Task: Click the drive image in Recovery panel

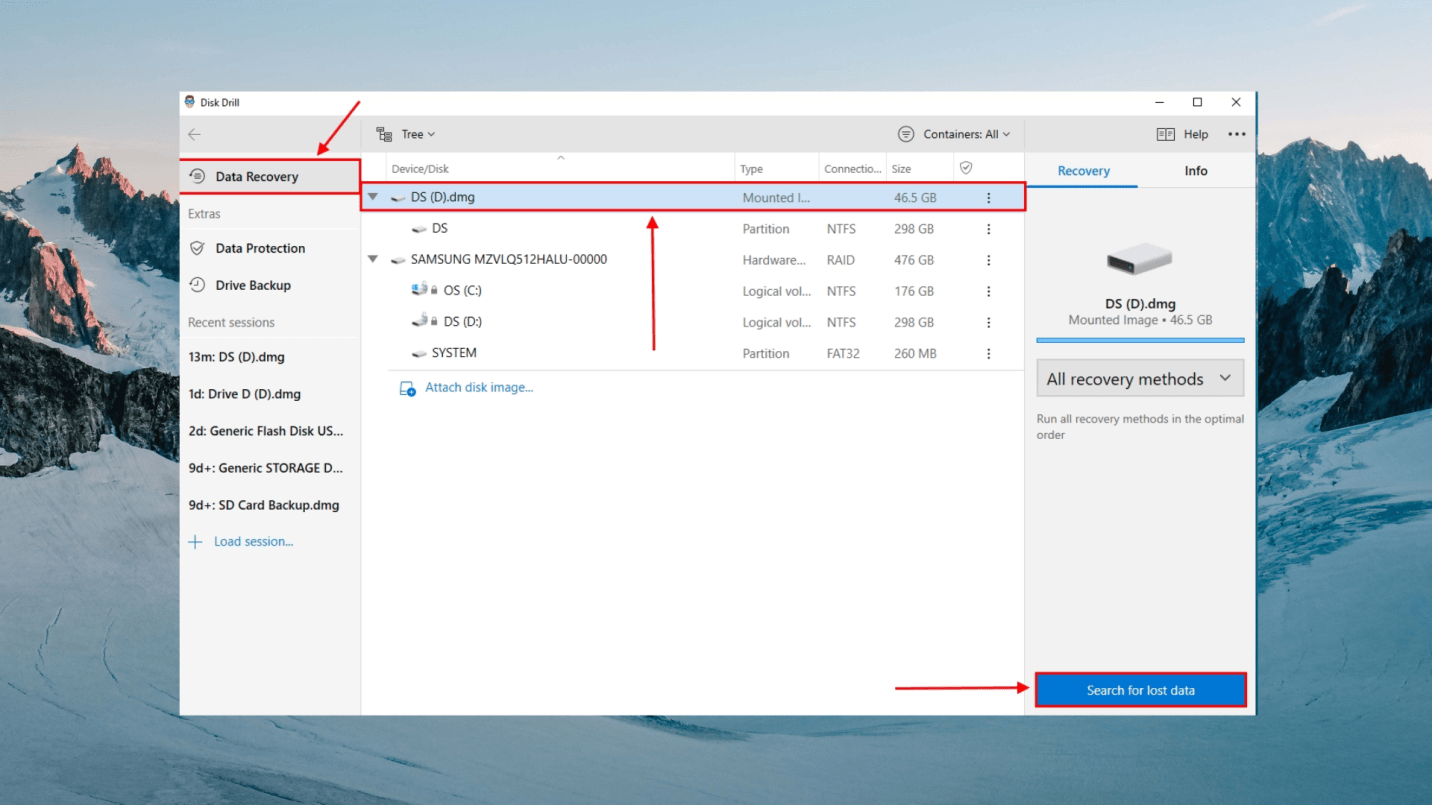Action: tap(1140, 260)
